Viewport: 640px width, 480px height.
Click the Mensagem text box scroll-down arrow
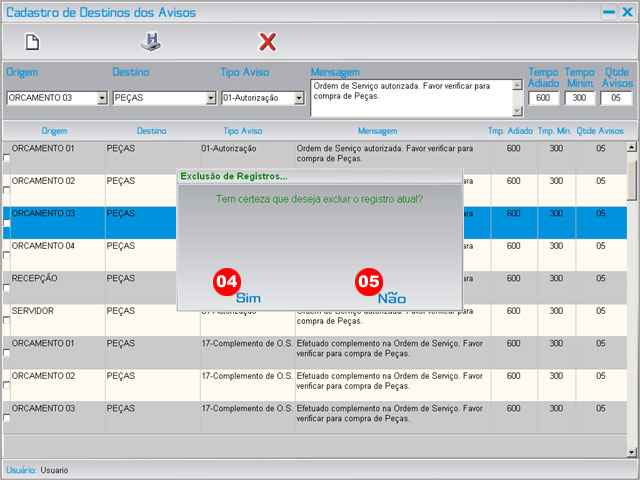517,111
